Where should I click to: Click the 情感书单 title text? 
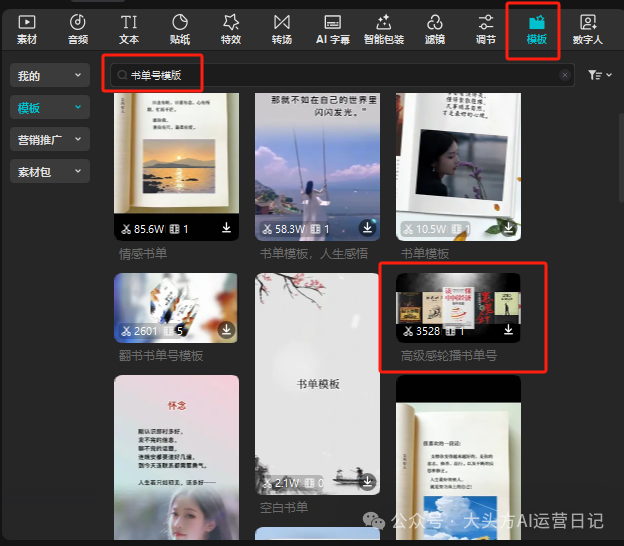(143, 254)
